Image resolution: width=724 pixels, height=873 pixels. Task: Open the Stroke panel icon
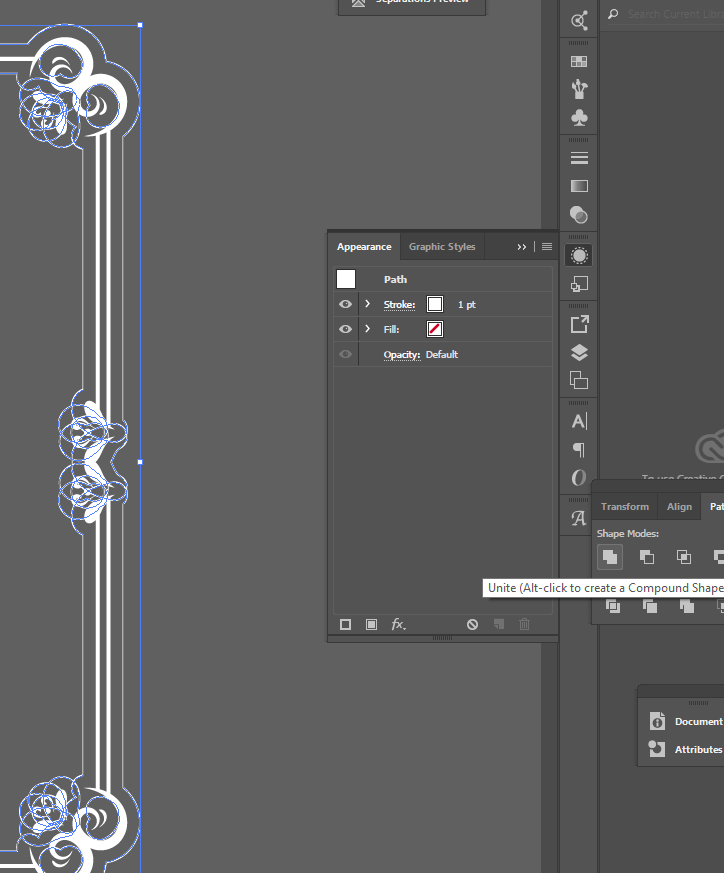tap(579, 158)
